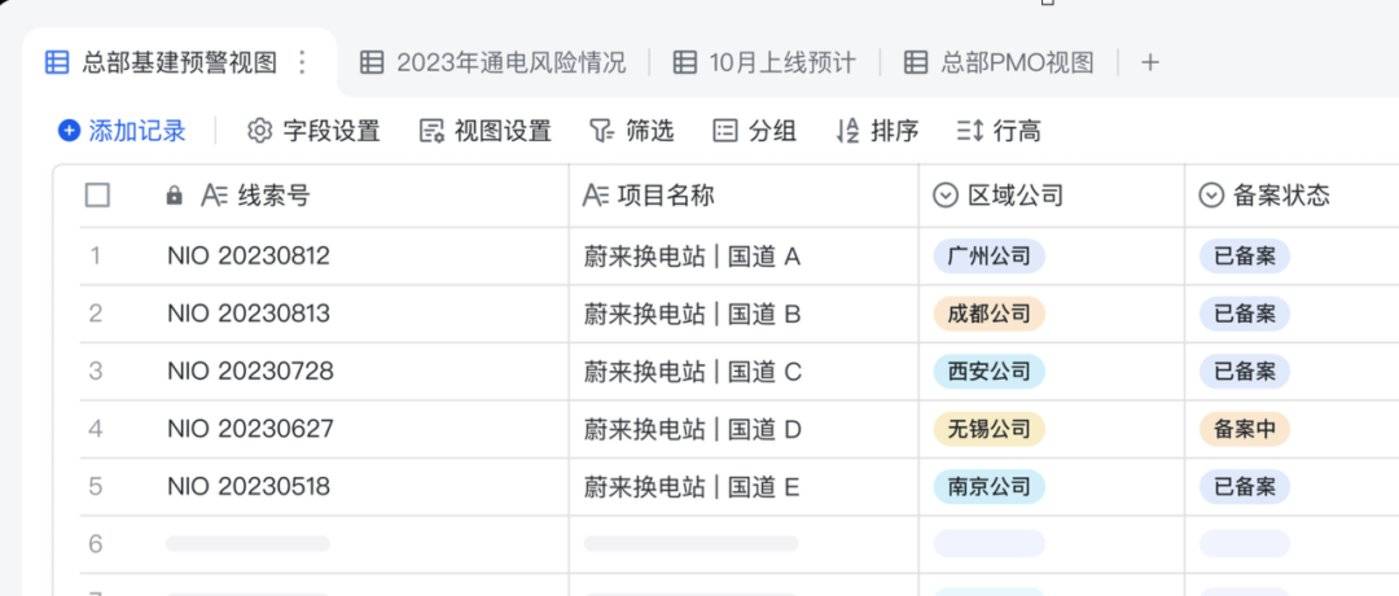
Task: Adjust 行高 row height icon
Action: click(969, 131)
